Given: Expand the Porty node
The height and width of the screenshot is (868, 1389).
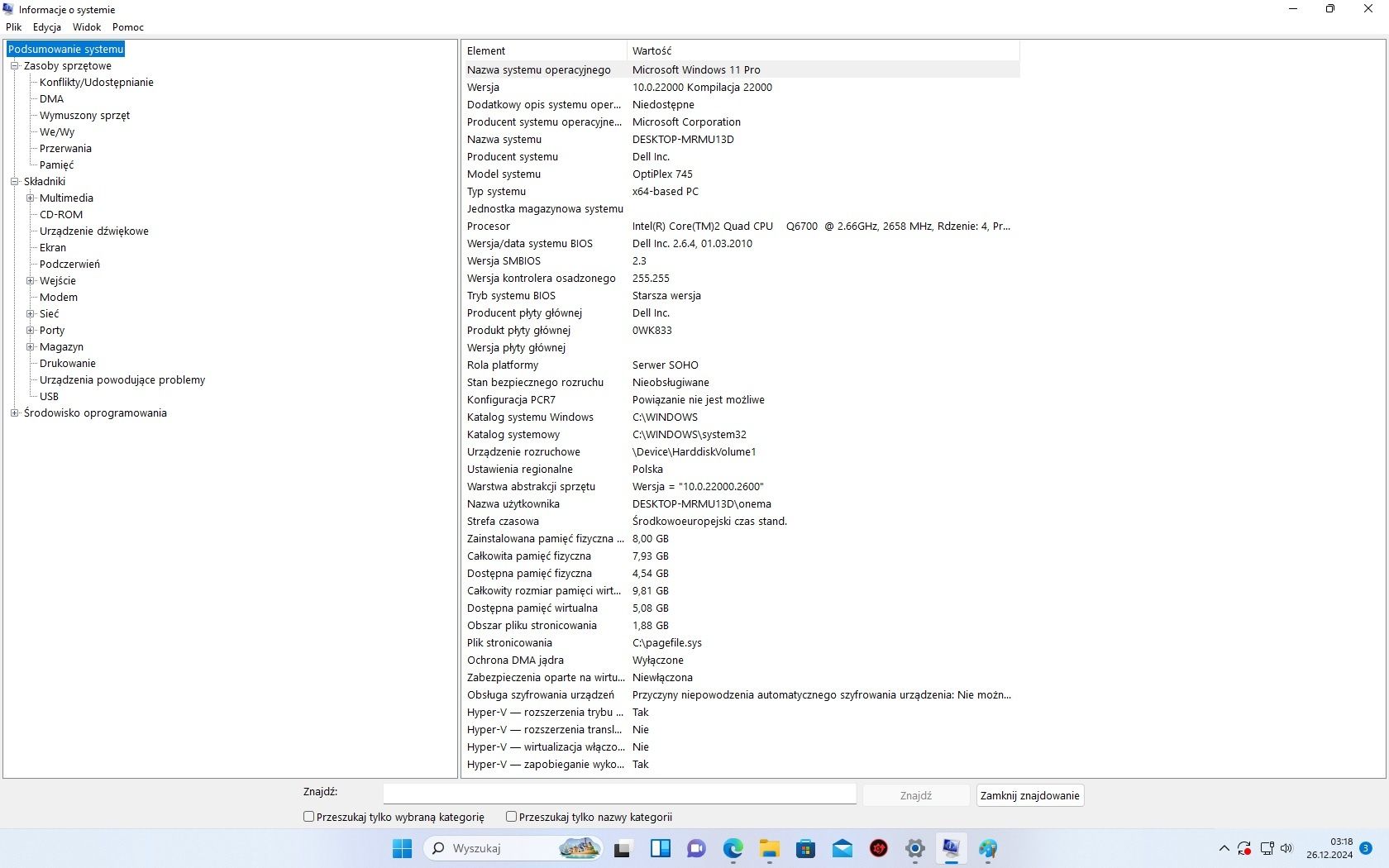Looking at the screenshot, I should pos(30,330).
